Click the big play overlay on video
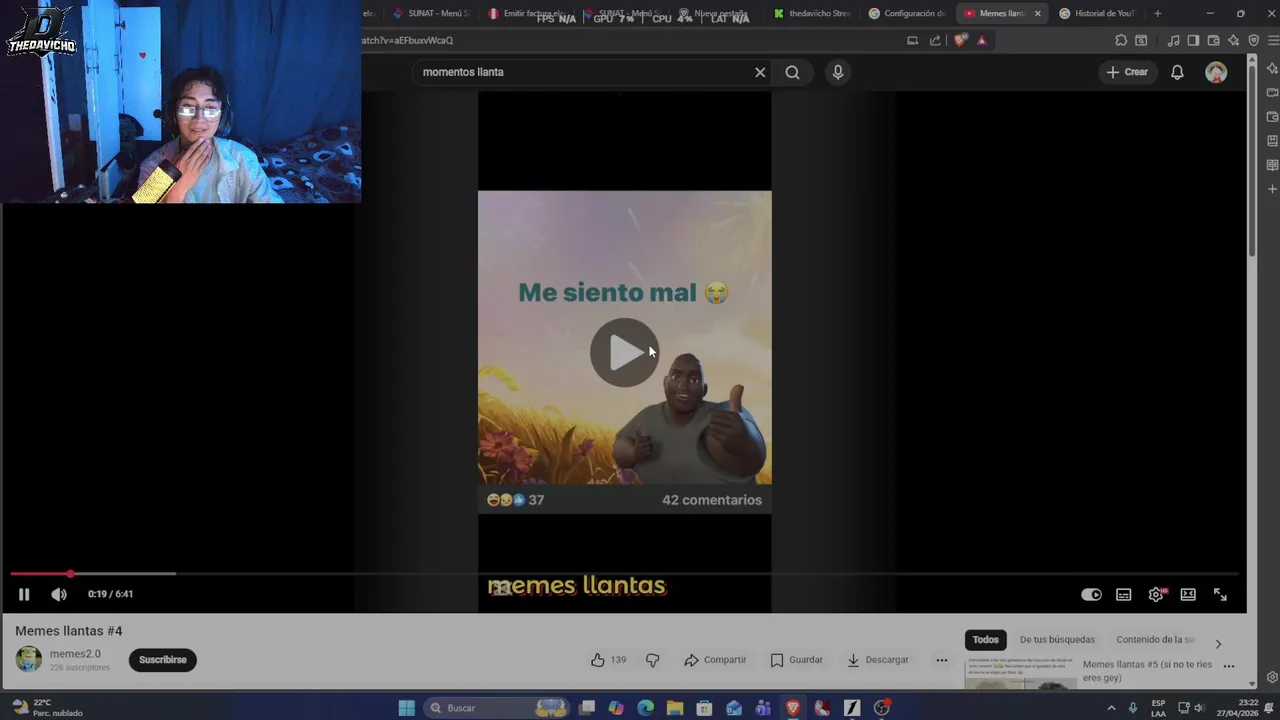Screen dimensions: 1280x720 coord(624,352)
